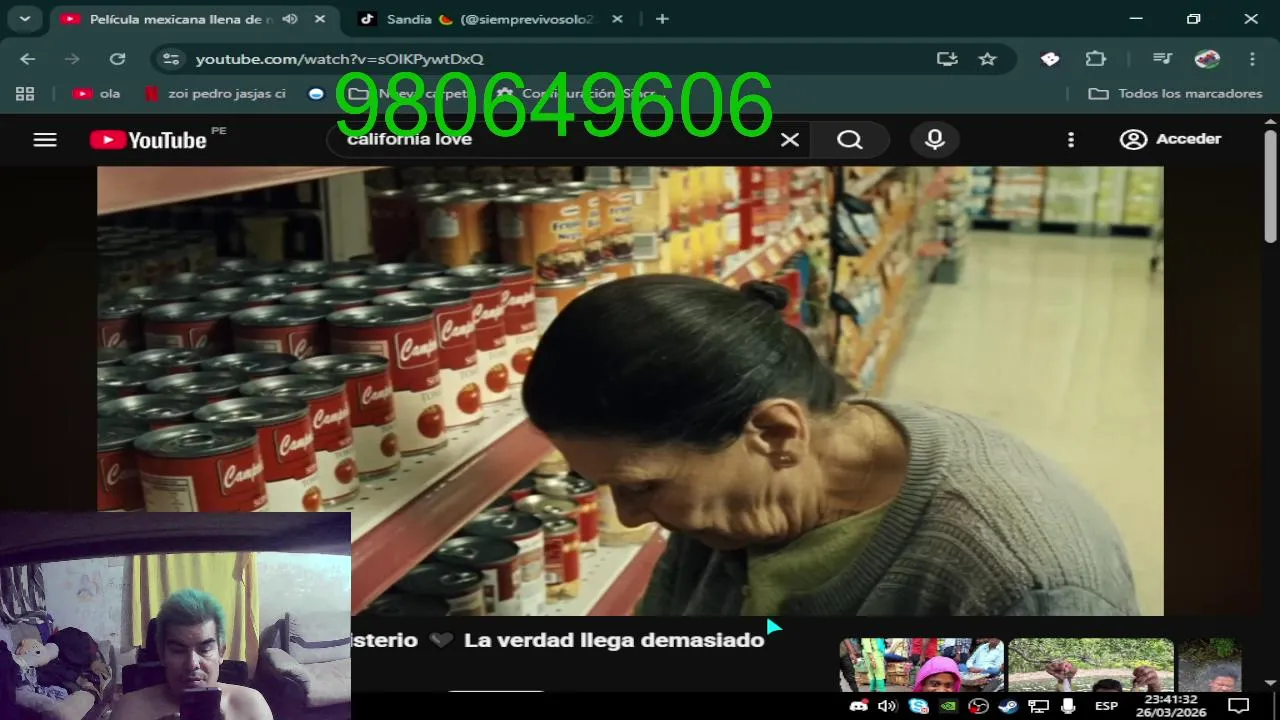1280x720 pixels.
Task: Switch the ESP keyboard language indicator
Action: pos(1106,706)
